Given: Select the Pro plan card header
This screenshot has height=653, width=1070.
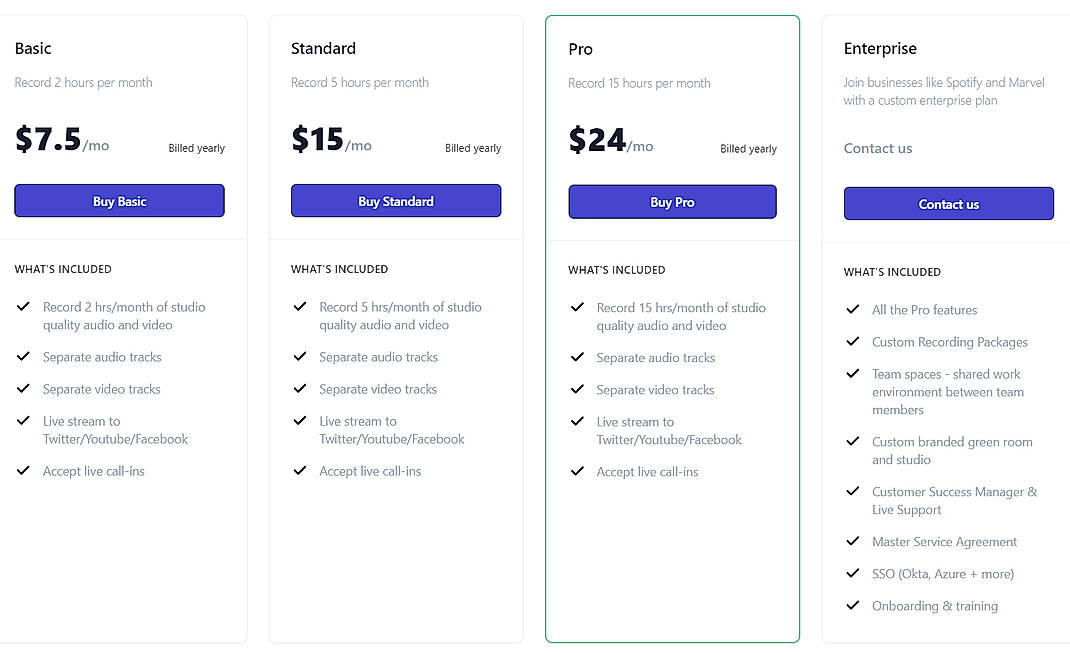Looking at the screenshot, I should point(580,48).
